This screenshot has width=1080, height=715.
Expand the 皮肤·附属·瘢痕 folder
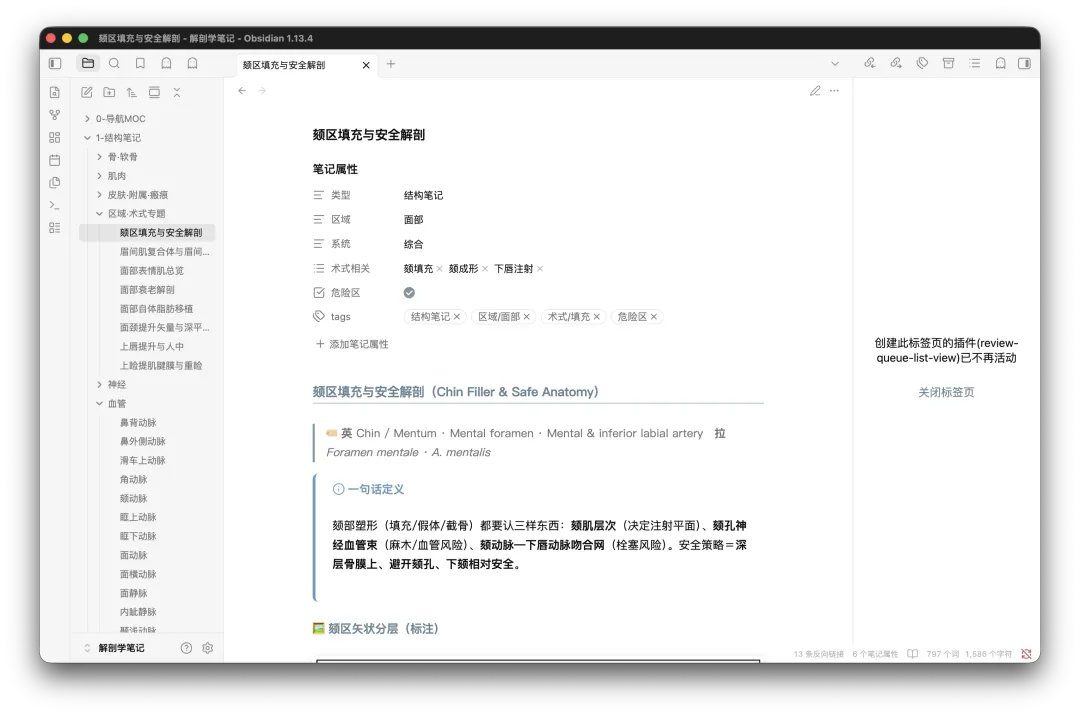point(99,195)
